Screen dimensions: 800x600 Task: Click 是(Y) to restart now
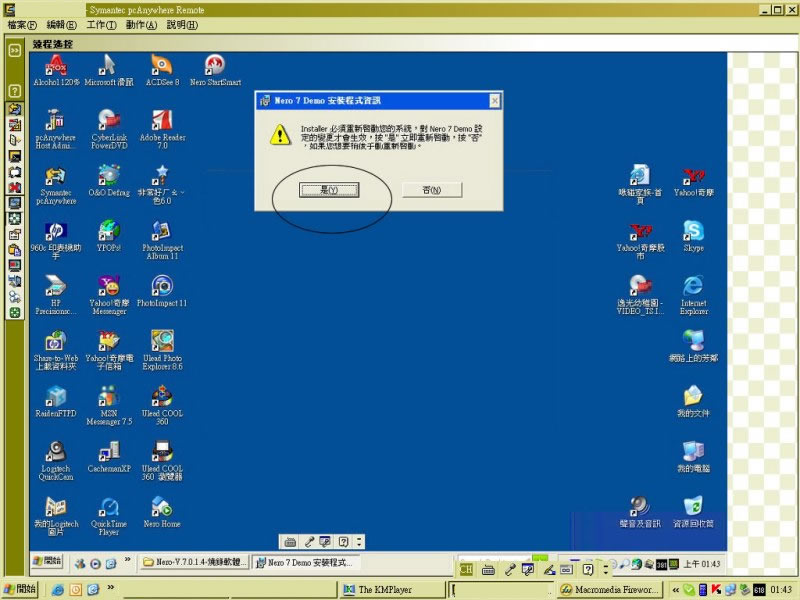coord(329,190)
